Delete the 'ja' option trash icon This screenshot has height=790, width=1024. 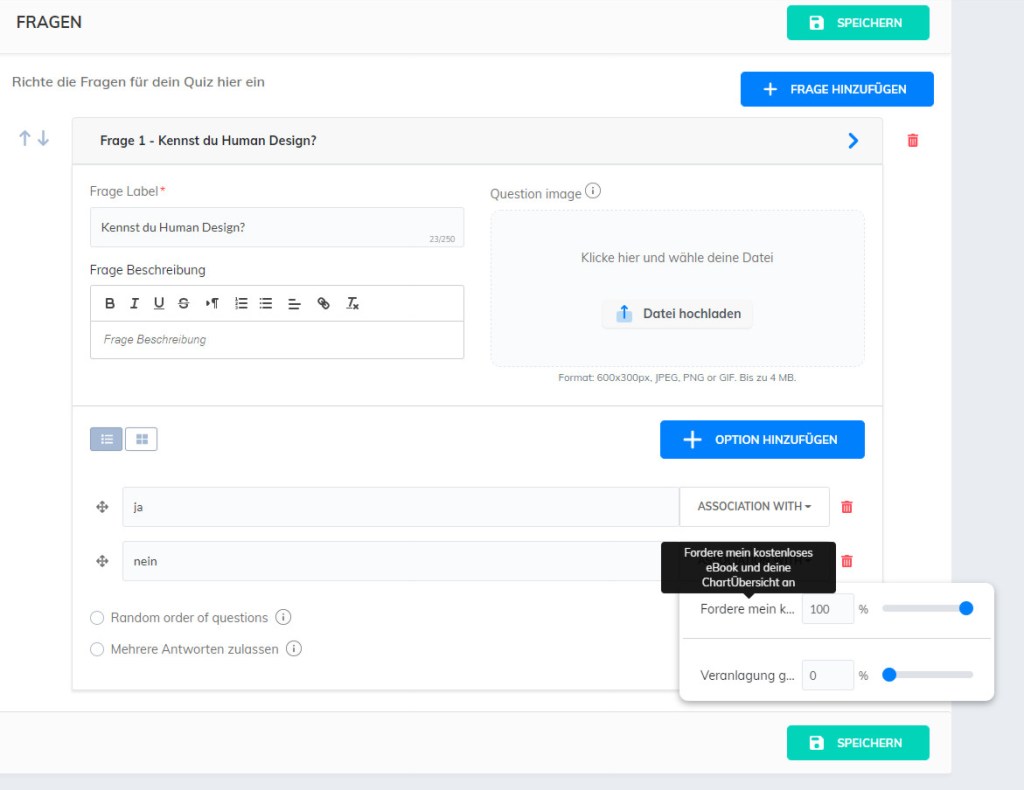(x=847, y=507)
